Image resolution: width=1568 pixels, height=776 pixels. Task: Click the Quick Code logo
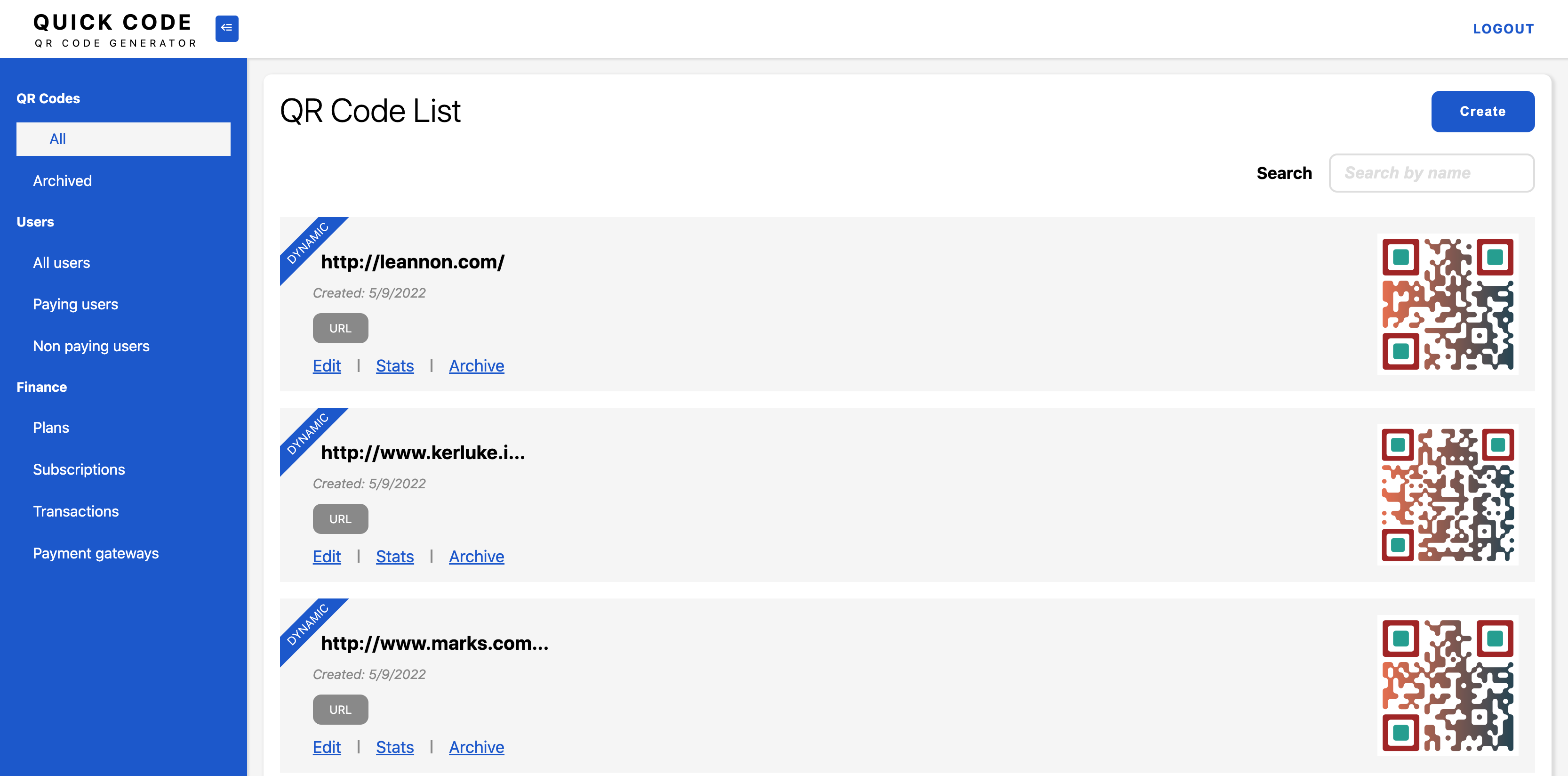[x=114, y=29]
